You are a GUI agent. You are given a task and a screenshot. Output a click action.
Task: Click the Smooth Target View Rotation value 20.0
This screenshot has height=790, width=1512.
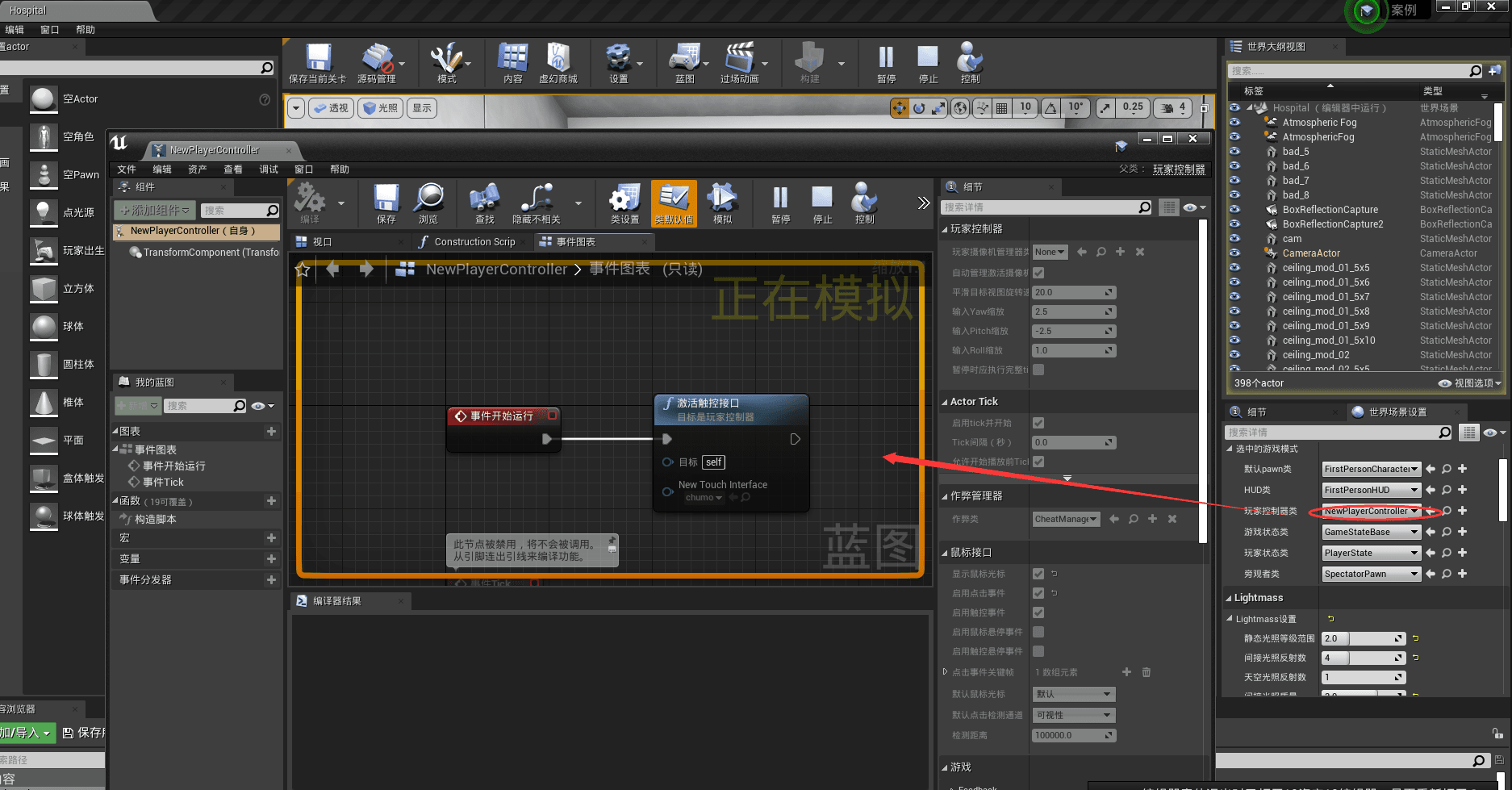pyautogui.click(x=1074, y=292)
